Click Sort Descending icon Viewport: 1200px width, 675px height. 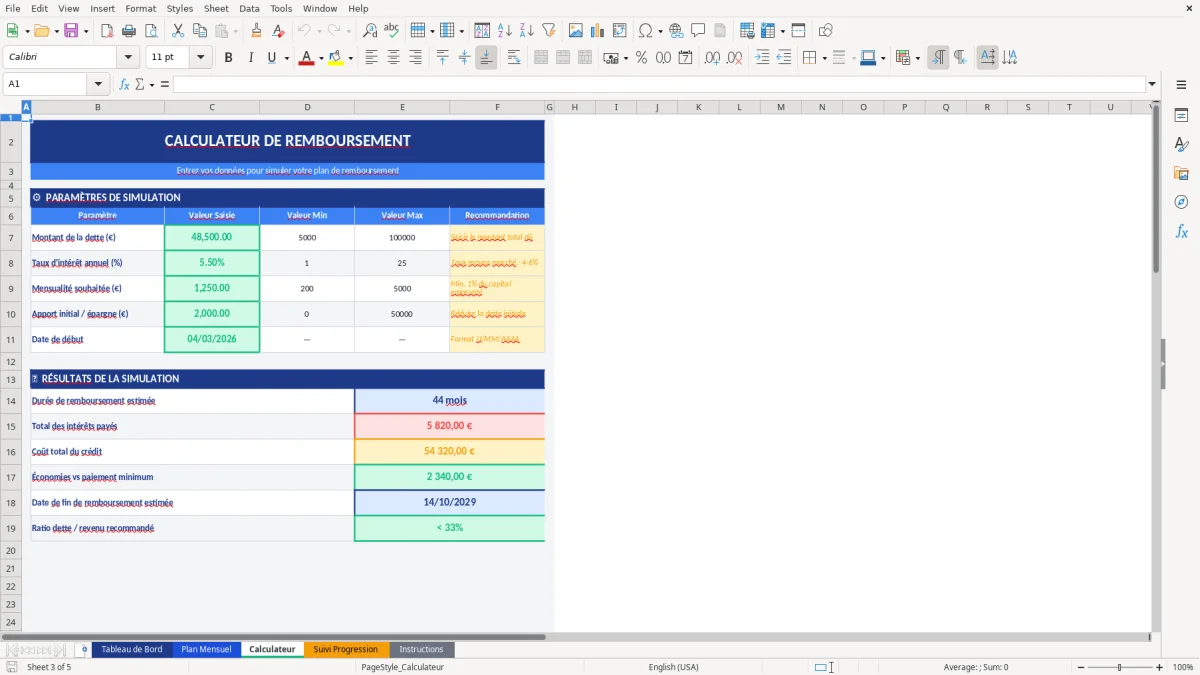(526, 30)
